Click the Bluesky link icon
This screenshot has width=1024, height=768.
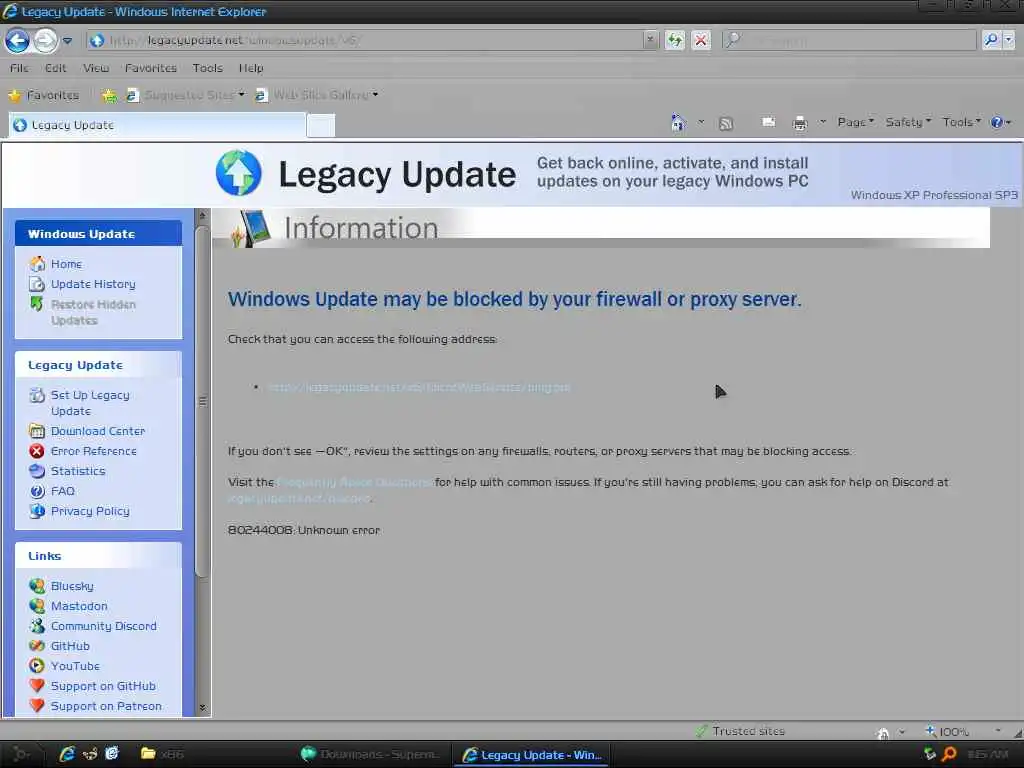[x=37, y=586]
